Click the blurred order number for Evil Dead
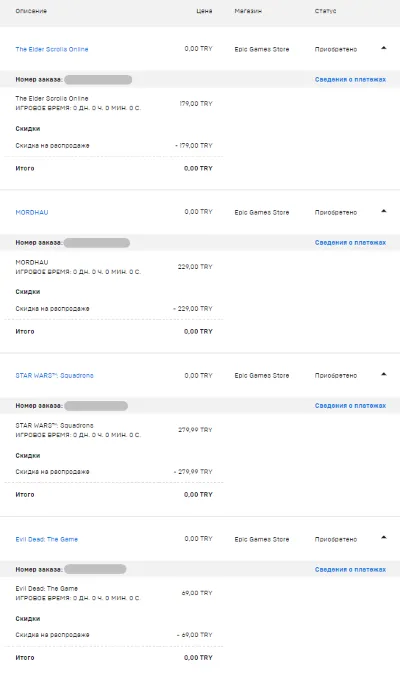The width and height of the screenshot is (400, 673). tap(95, 569)
